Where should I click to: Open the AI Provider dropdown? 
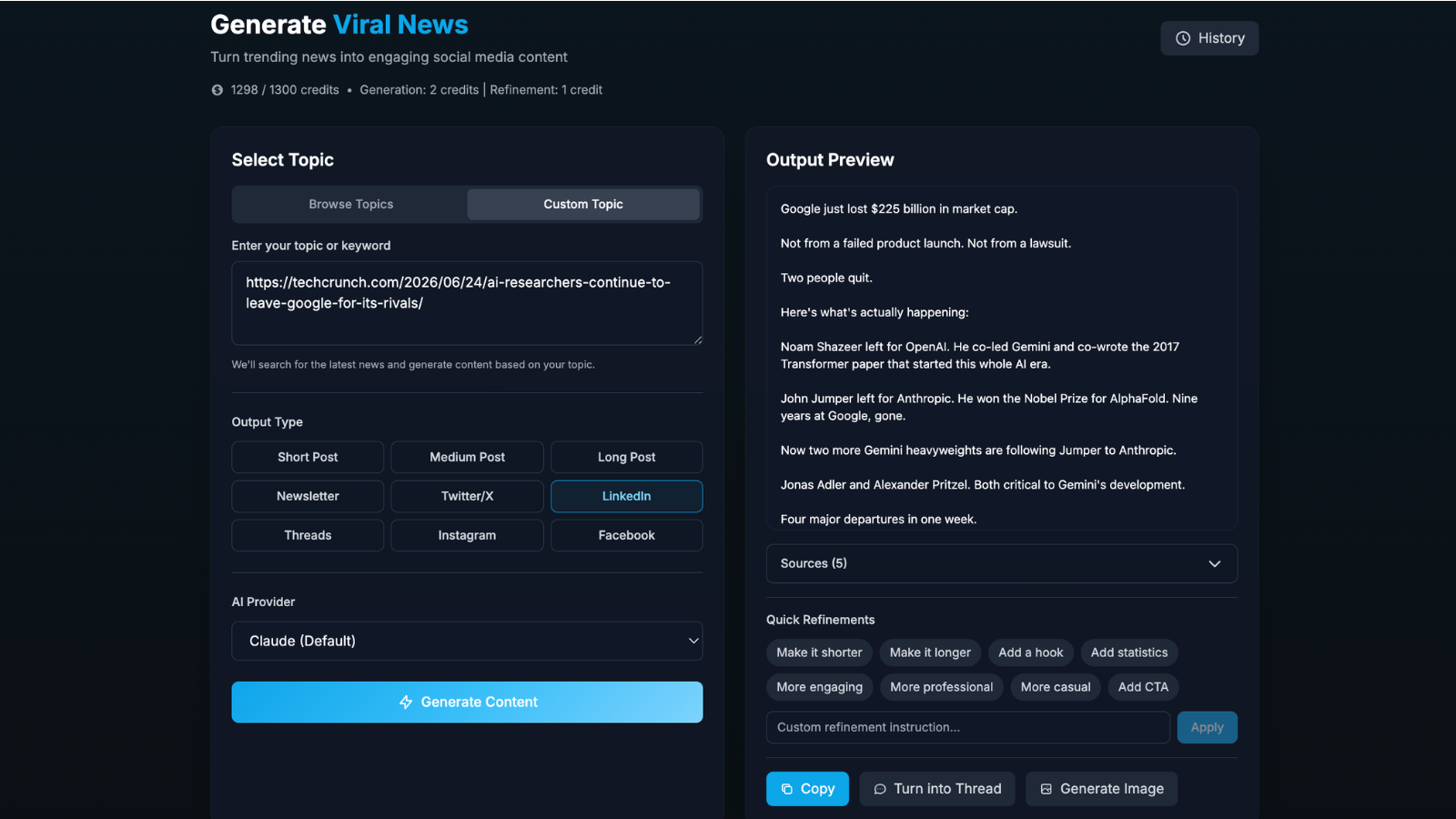(467, 641)
